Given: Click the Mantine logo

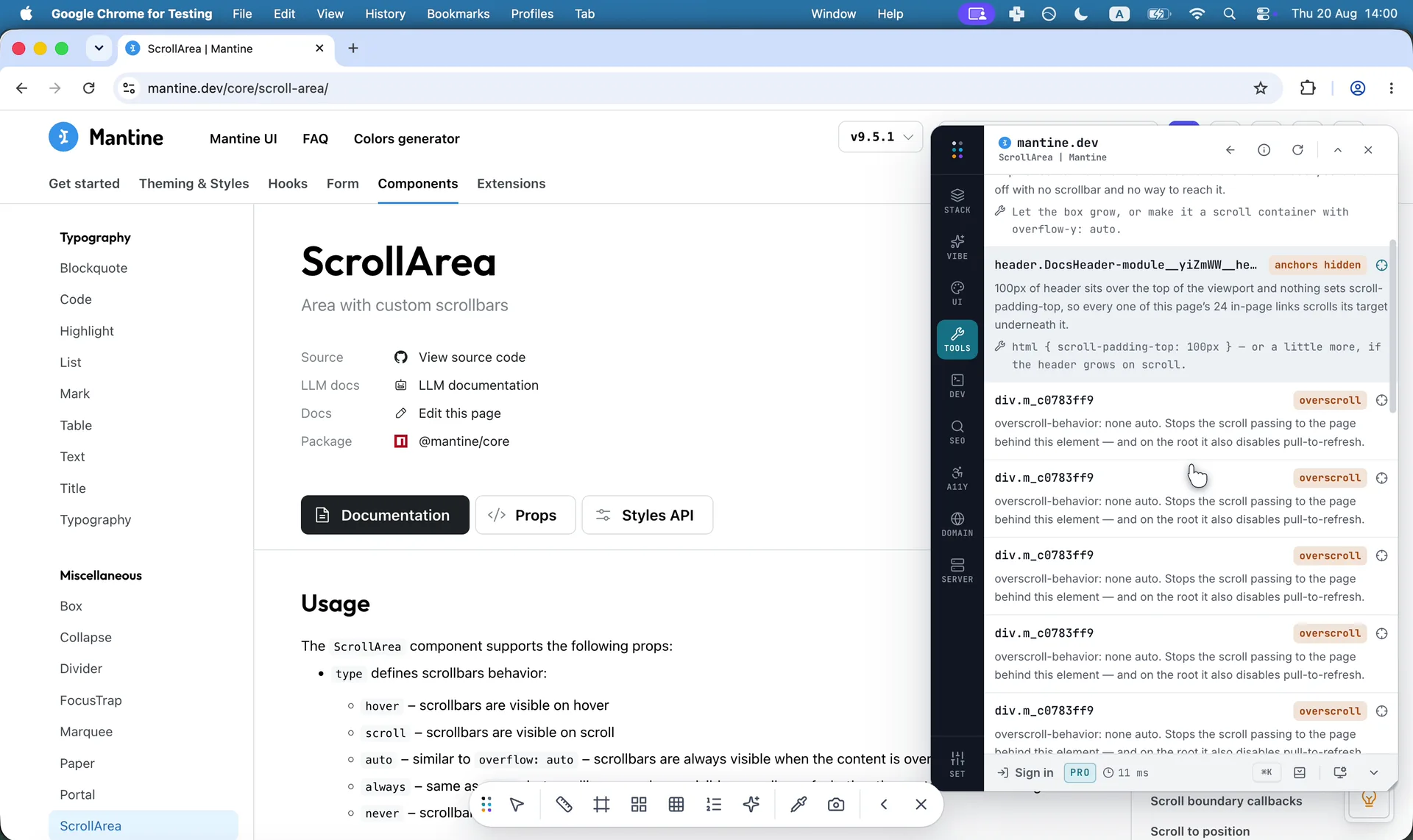Looking at the screenshot, I should [x=106, y=137].
